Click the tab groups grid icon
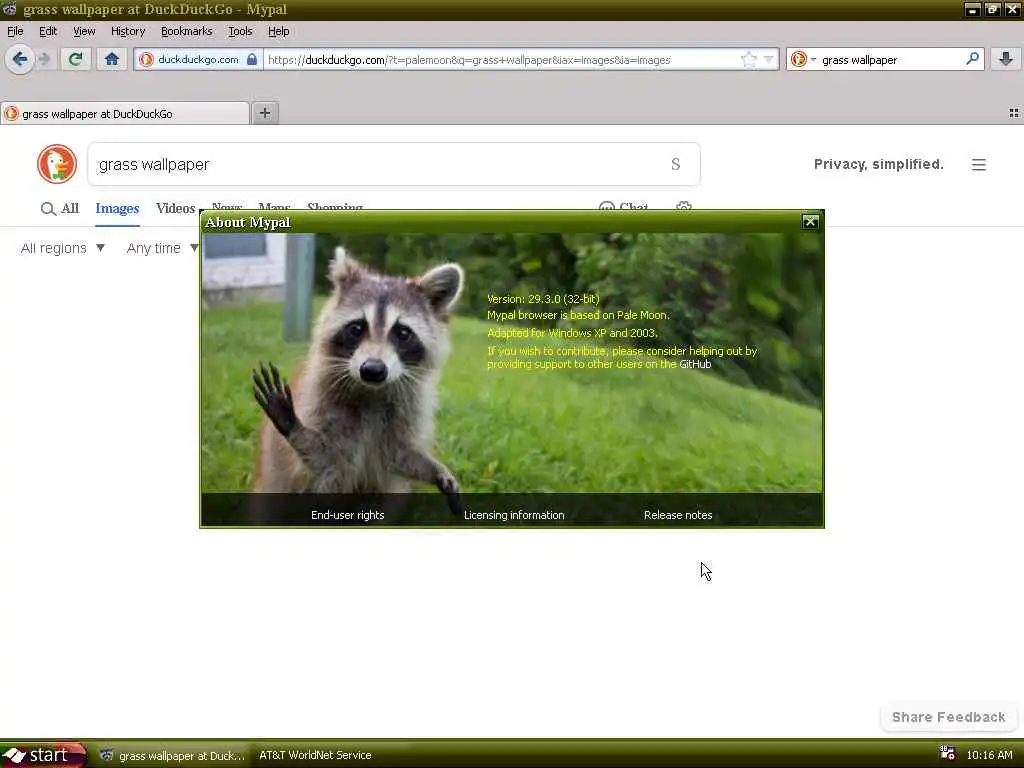 coord(1014,113)
